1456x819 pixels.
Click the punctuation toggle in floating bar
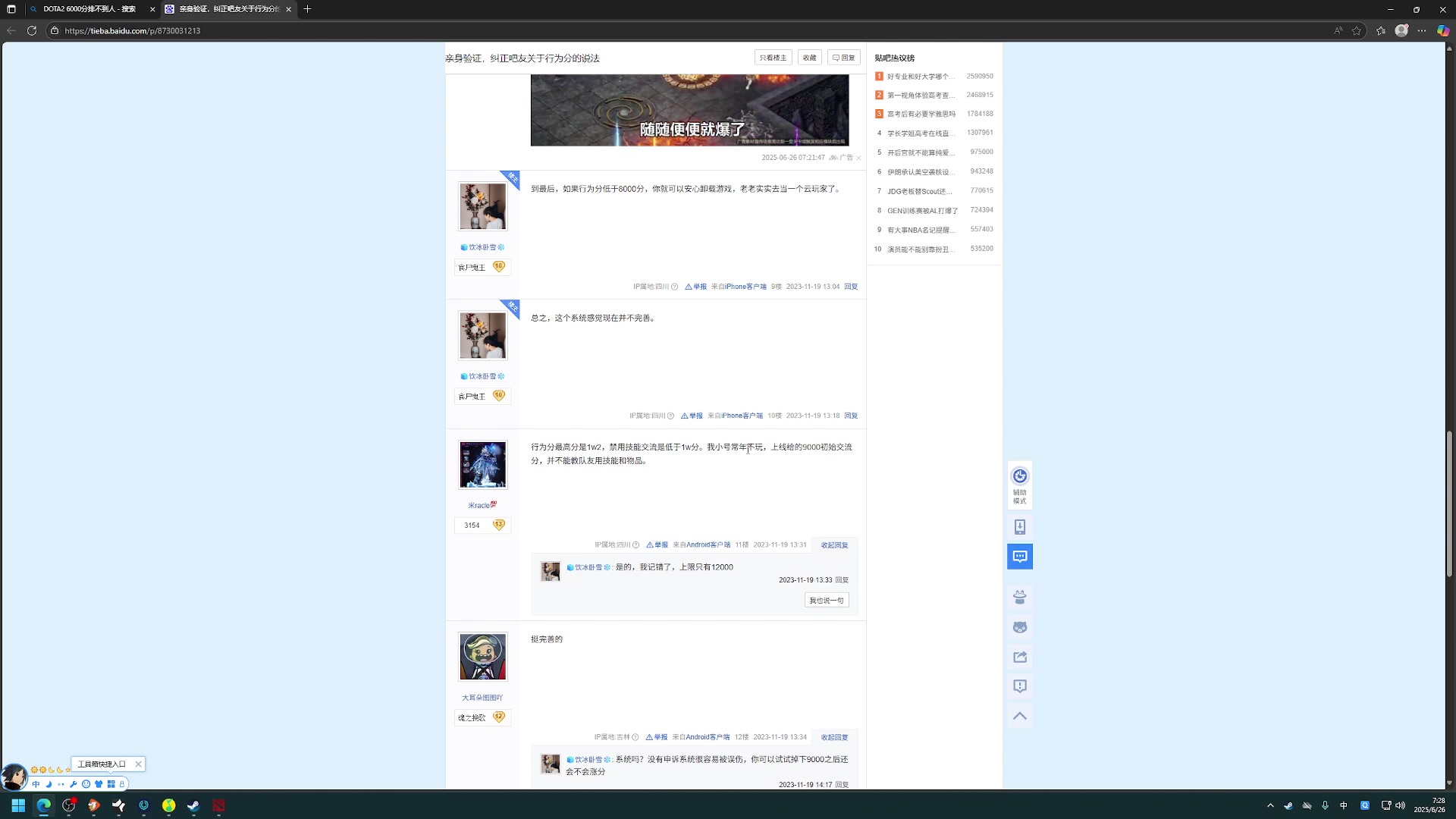pos(61,784)
